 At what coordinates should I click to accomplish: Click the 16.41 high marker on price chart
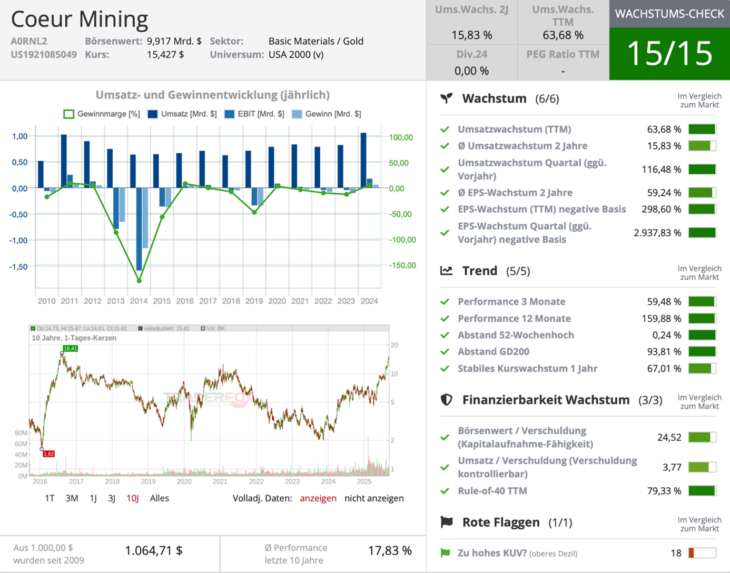(x=70, y=349)
